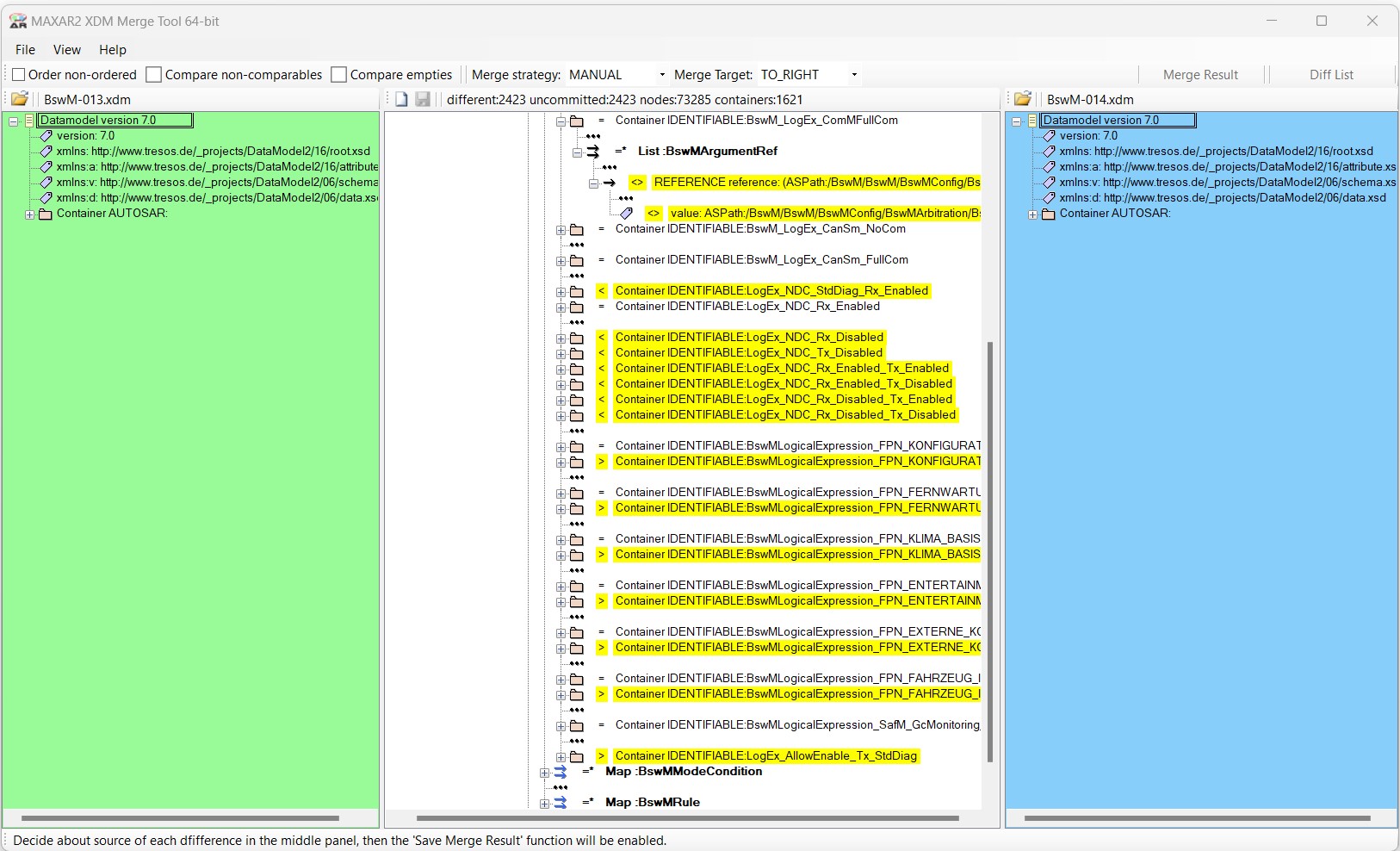Click the left panel horizontal scrollbar
The width and height of the screenshot is (1400, 851).
[x=180, y=818]
